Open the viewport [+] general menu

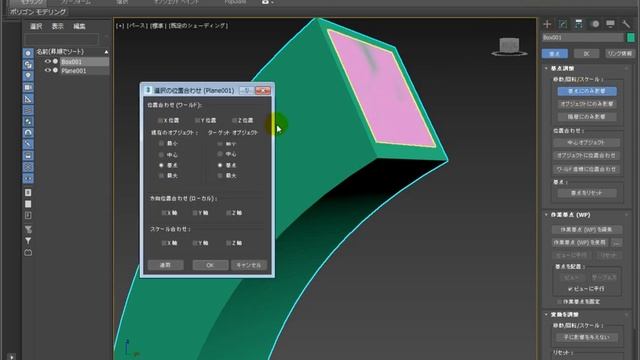[120, 26]
